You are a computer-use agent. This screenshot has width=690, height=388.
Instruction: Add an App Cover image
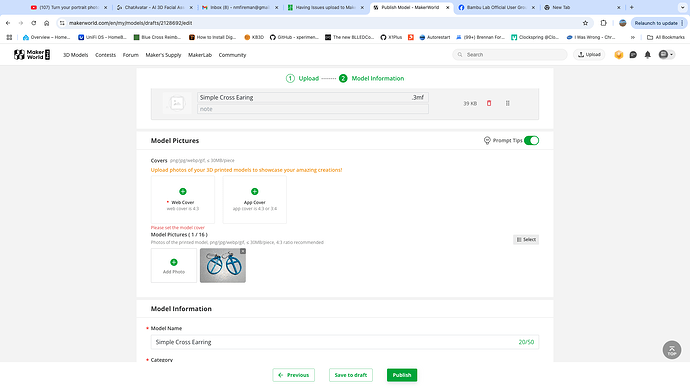click(254, 200)
